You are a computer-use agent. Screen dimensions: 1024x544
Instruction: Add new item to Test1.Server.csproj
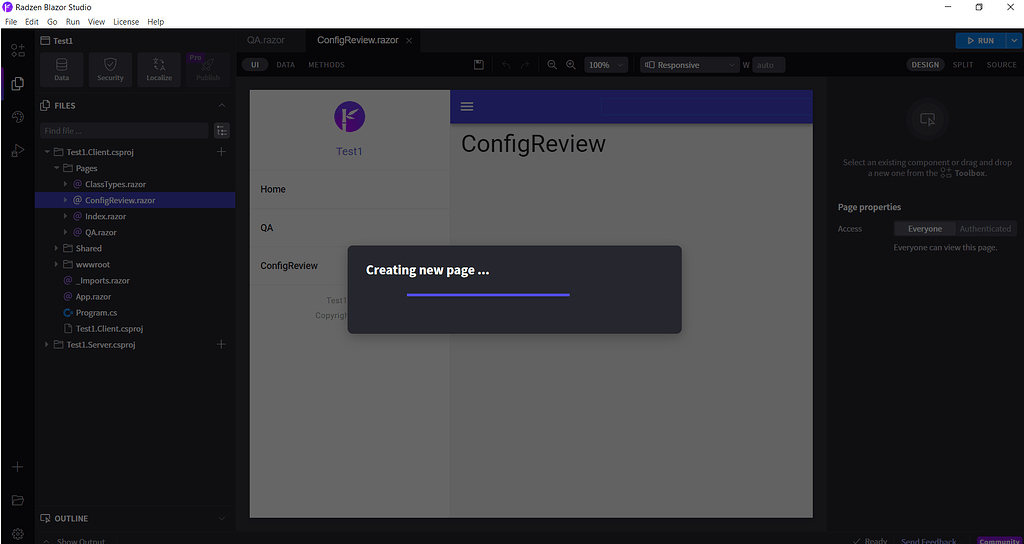tap(221, 344)
